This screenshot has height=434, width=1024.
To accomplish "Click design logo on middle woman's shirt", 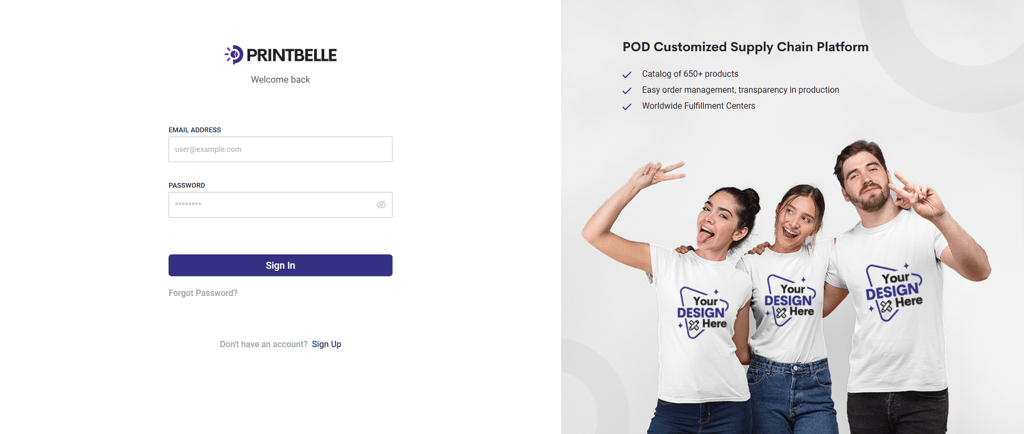I will pyautogui.click(x=790, y=300).
